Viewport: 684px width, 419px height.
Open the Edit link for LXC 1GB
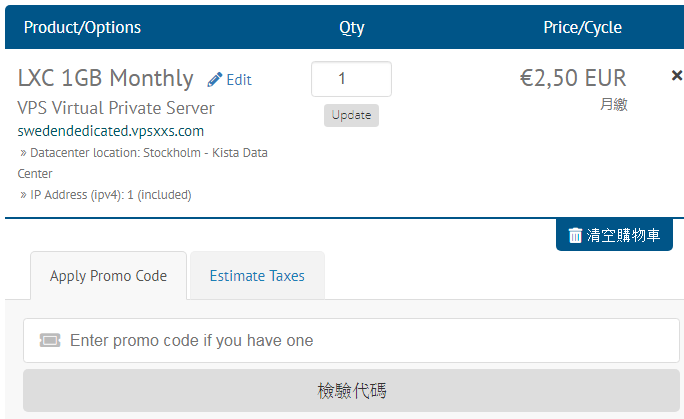[x=229, y=80]
